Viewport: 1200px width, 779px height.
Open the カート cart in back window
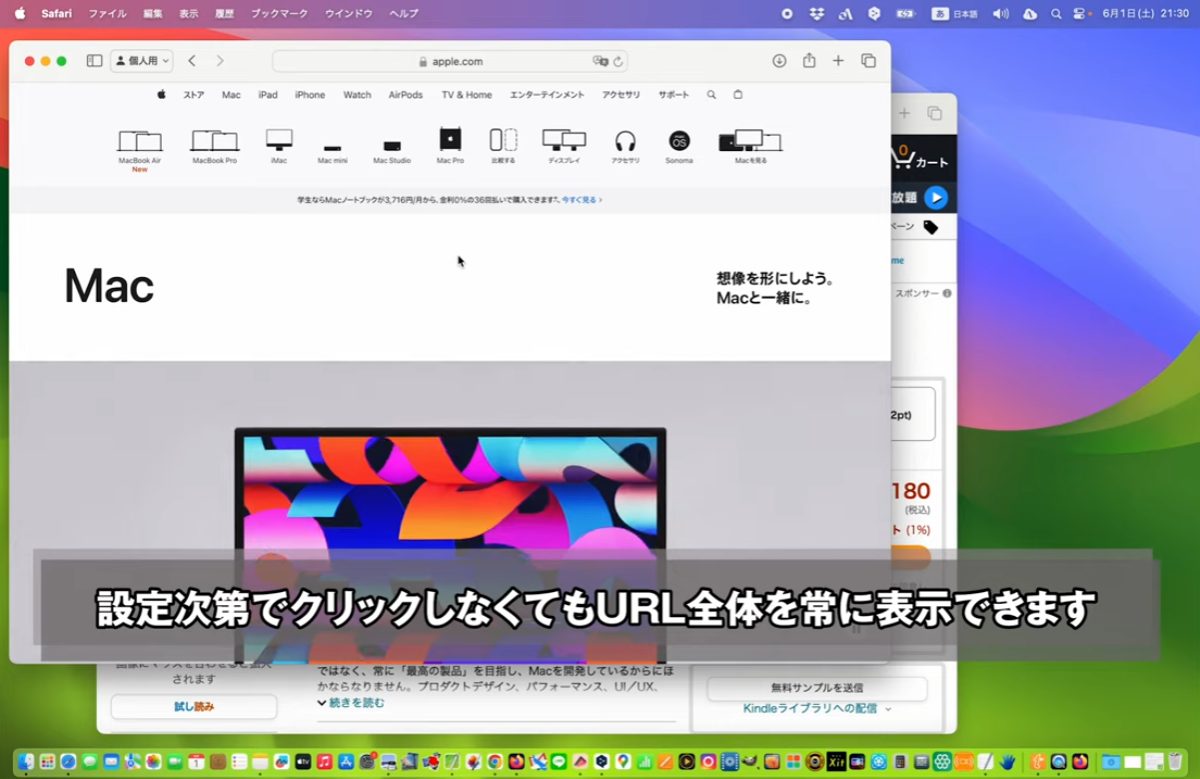point(921,158)
